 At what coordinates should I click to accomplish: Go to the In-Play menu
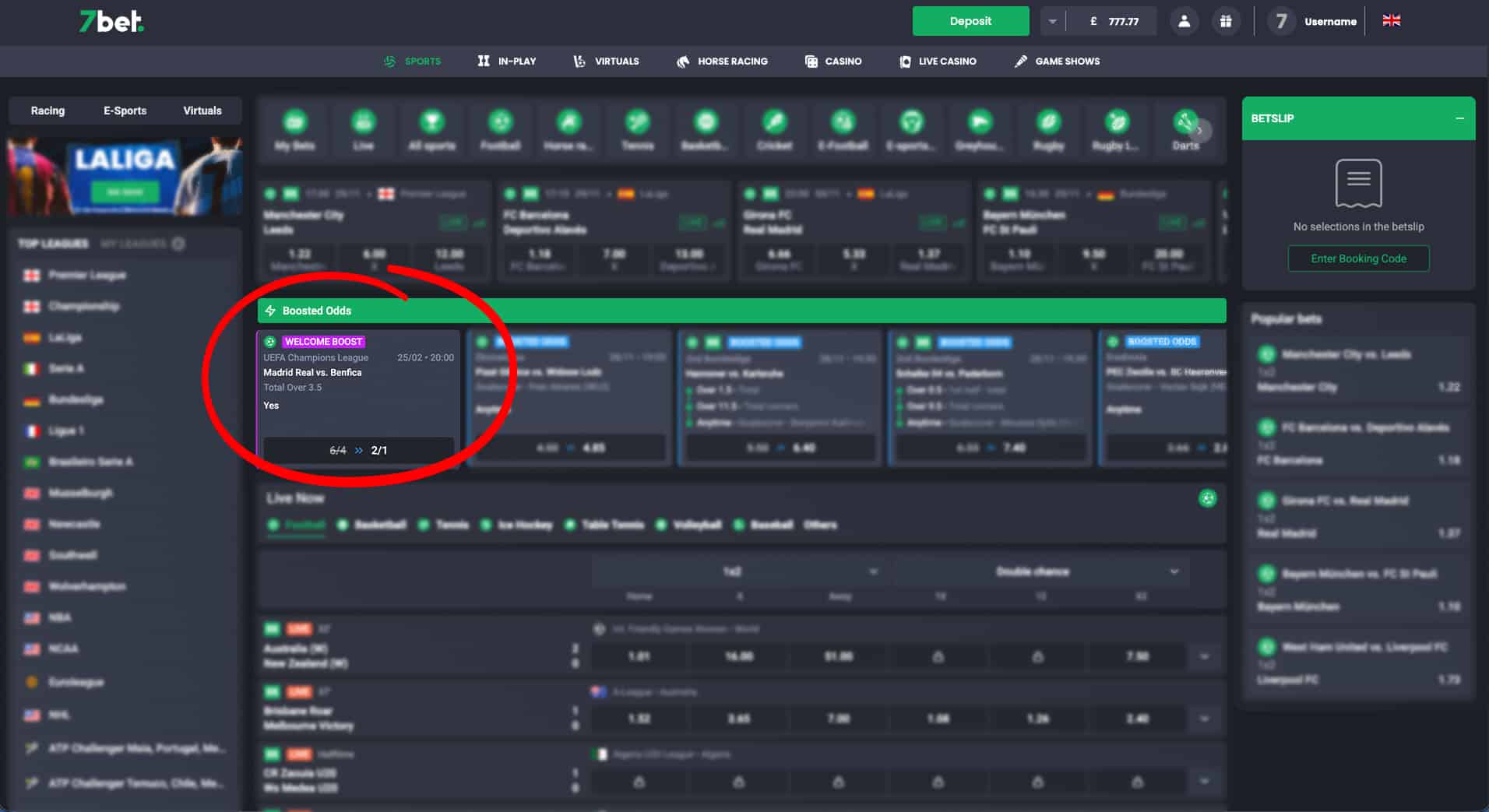pos(507,61)
